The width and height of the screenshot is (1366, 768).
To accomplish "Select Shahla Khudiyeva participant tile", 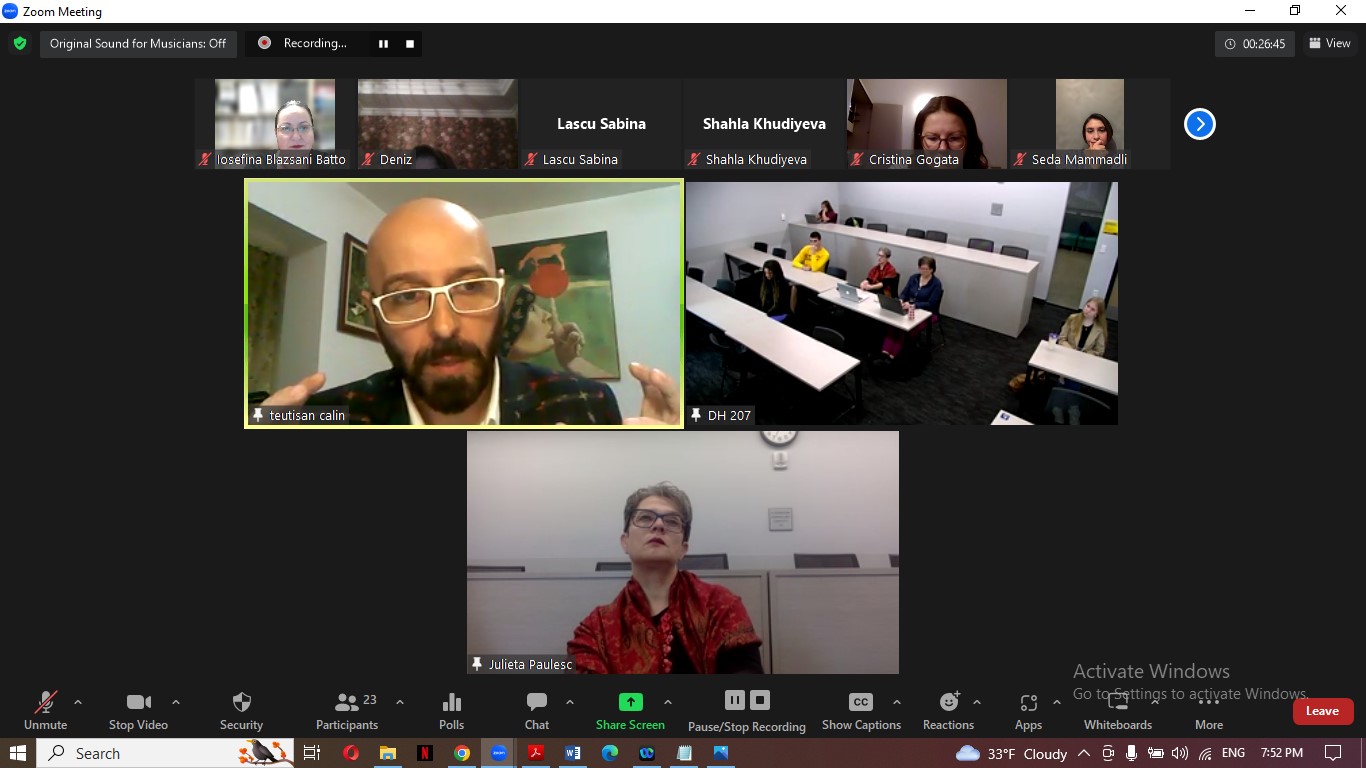I will 764,124.
